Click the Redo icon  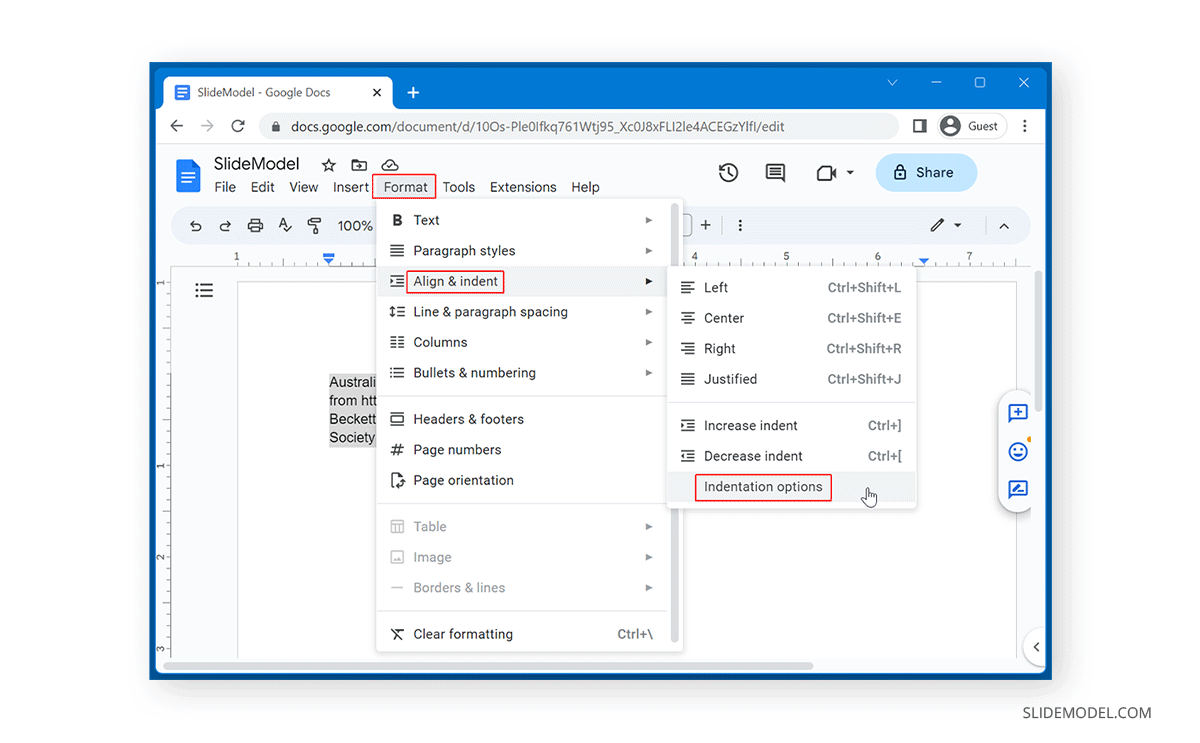tap(225, 225)
